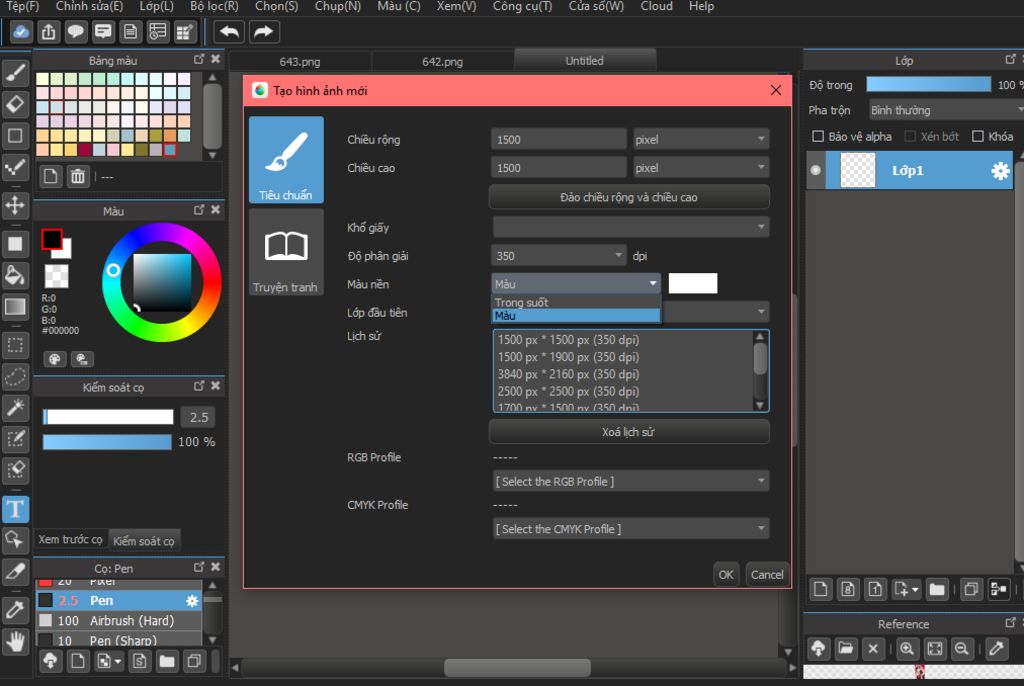Open the Khổ giấy dropdown

coord(631,227)
